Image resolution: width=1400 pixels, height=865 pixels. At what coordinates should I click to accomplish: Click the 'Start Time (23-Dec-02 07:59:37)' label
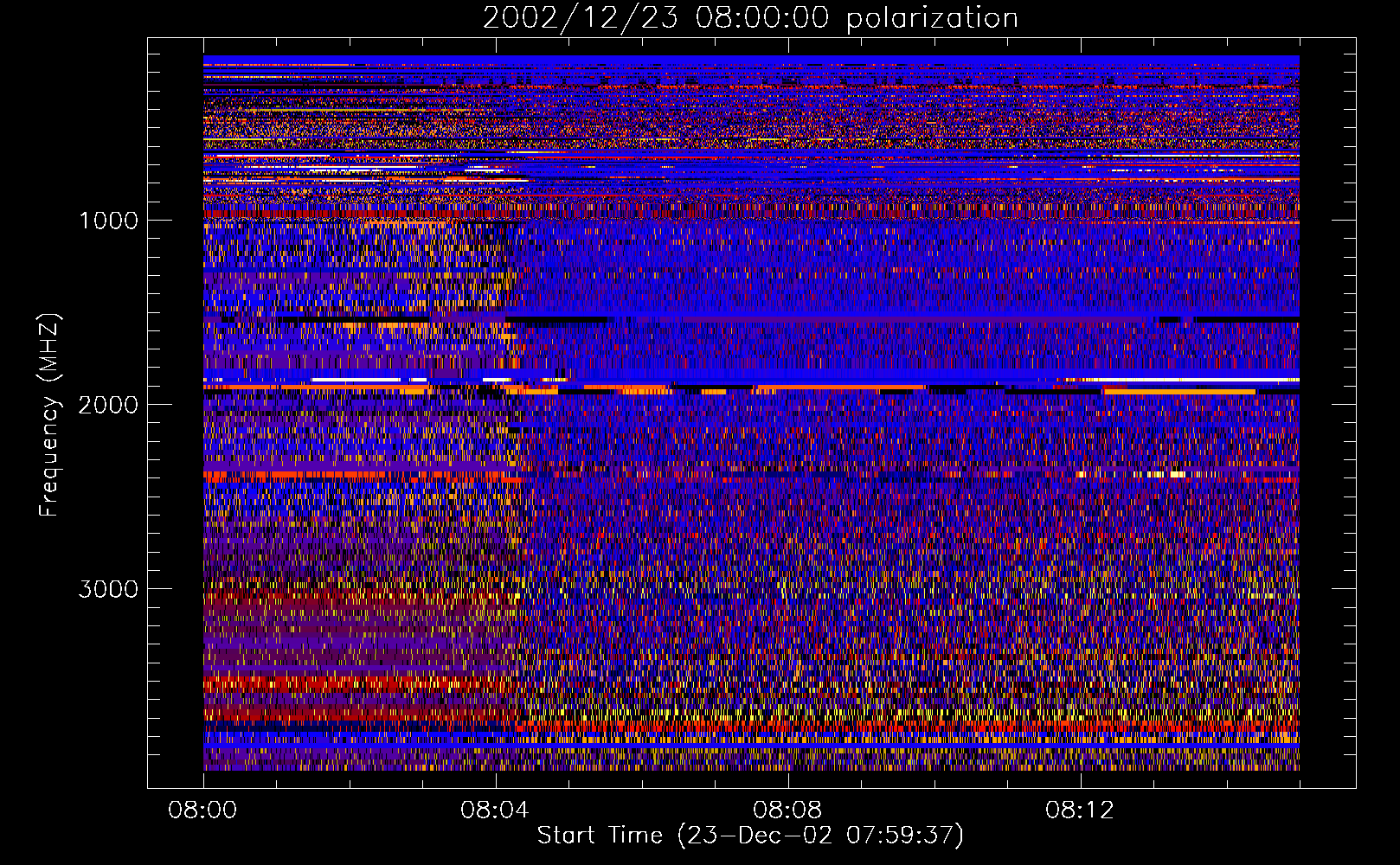click(x=750, y=836)
